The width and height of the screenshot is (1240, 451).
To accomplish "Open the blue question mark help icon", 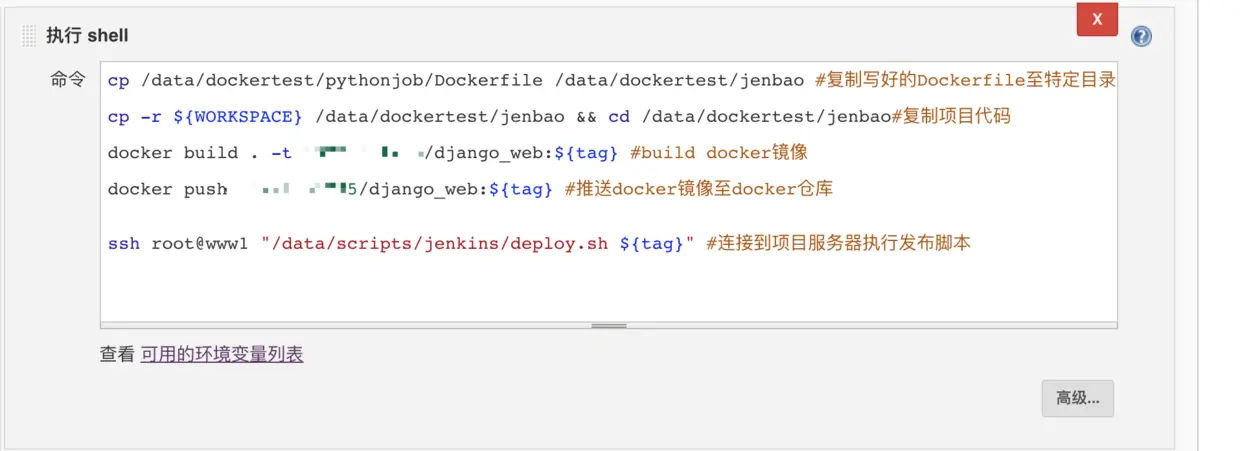I will (x=1141, y=37).
